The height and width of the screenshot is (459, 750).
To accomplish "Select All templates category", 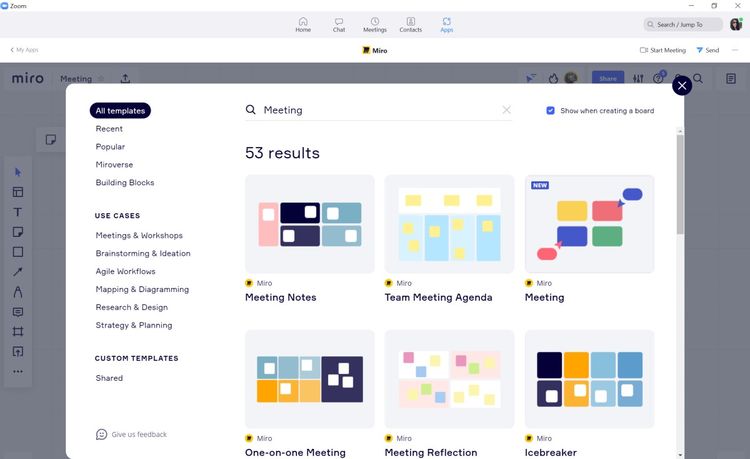I will tap(120, 110).
